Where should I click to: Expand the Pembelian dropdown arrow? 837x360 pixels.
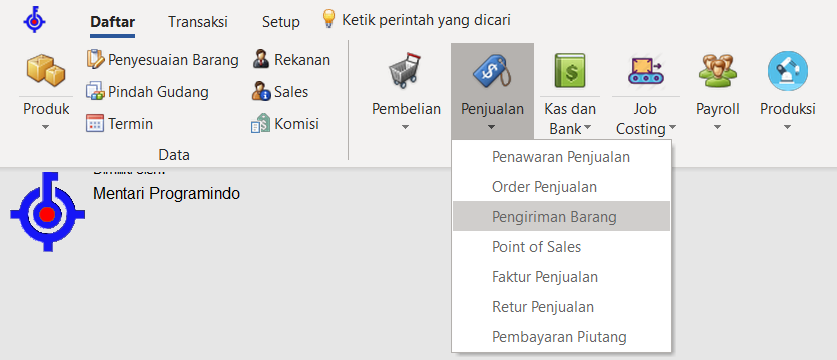[x=405, y=127]
